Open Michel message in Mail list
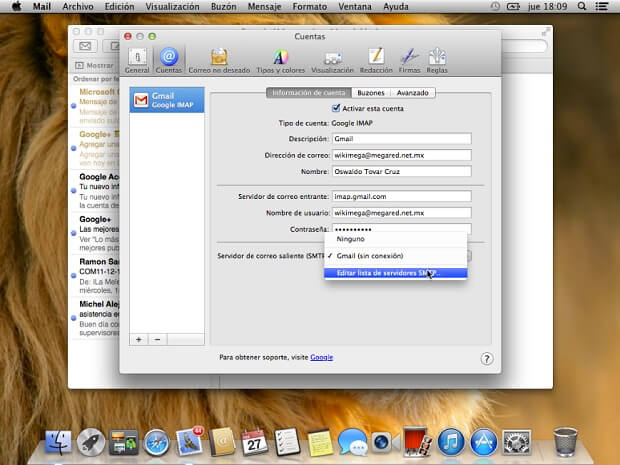The image size is (620, 465). pyautogui.click(x=95, y=318)
